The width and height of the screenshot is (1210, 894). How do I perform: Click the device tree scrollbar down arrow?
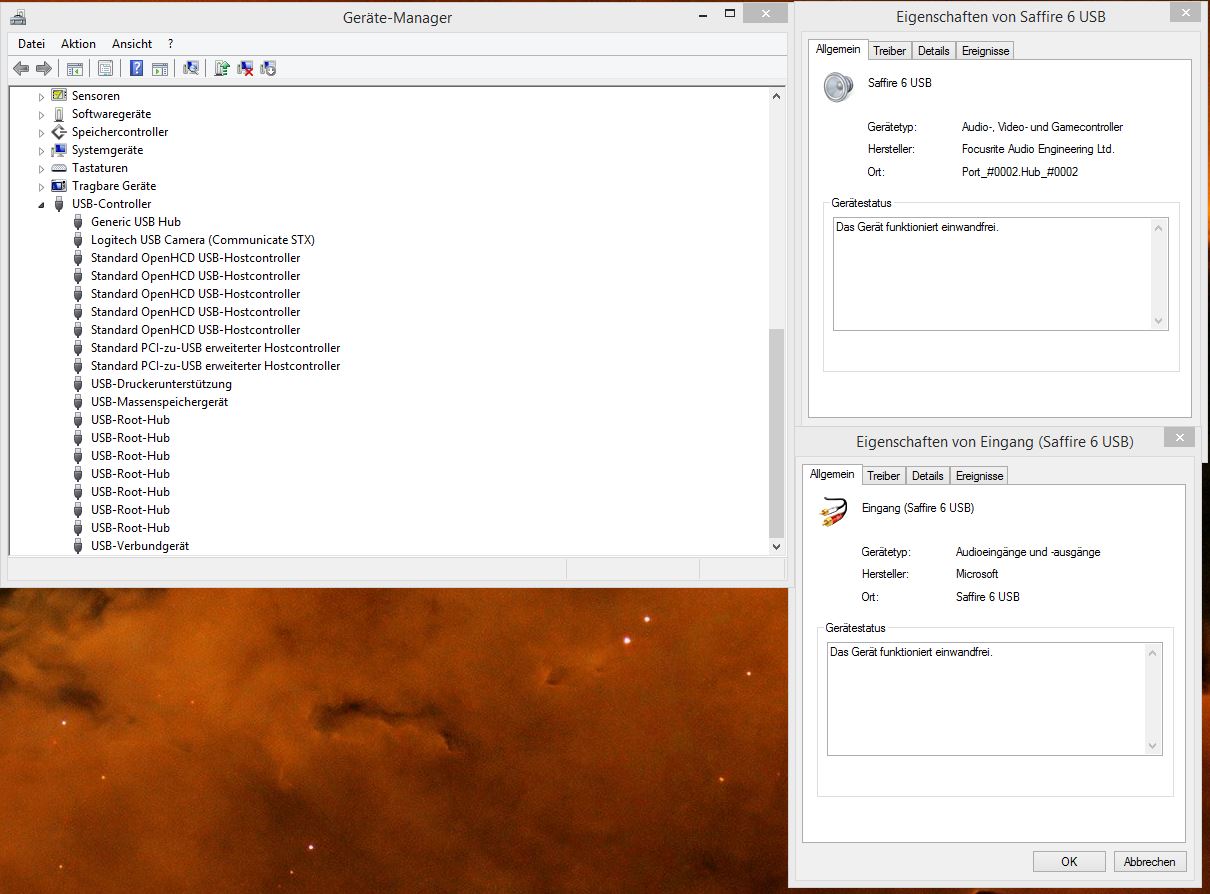pyautogui.click(x=777, y=546)
